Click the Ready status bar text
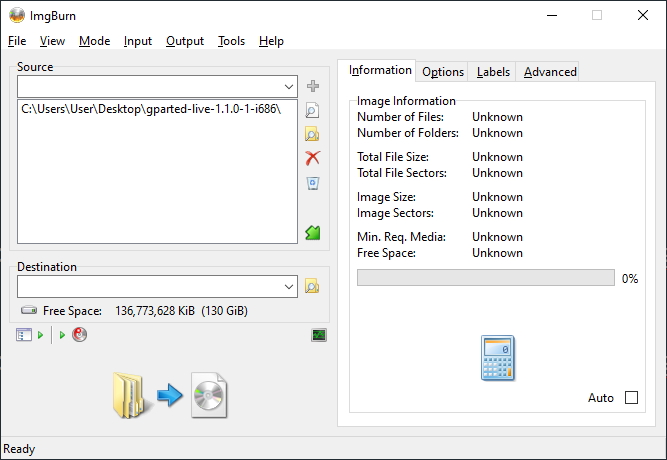 point(19,449)
